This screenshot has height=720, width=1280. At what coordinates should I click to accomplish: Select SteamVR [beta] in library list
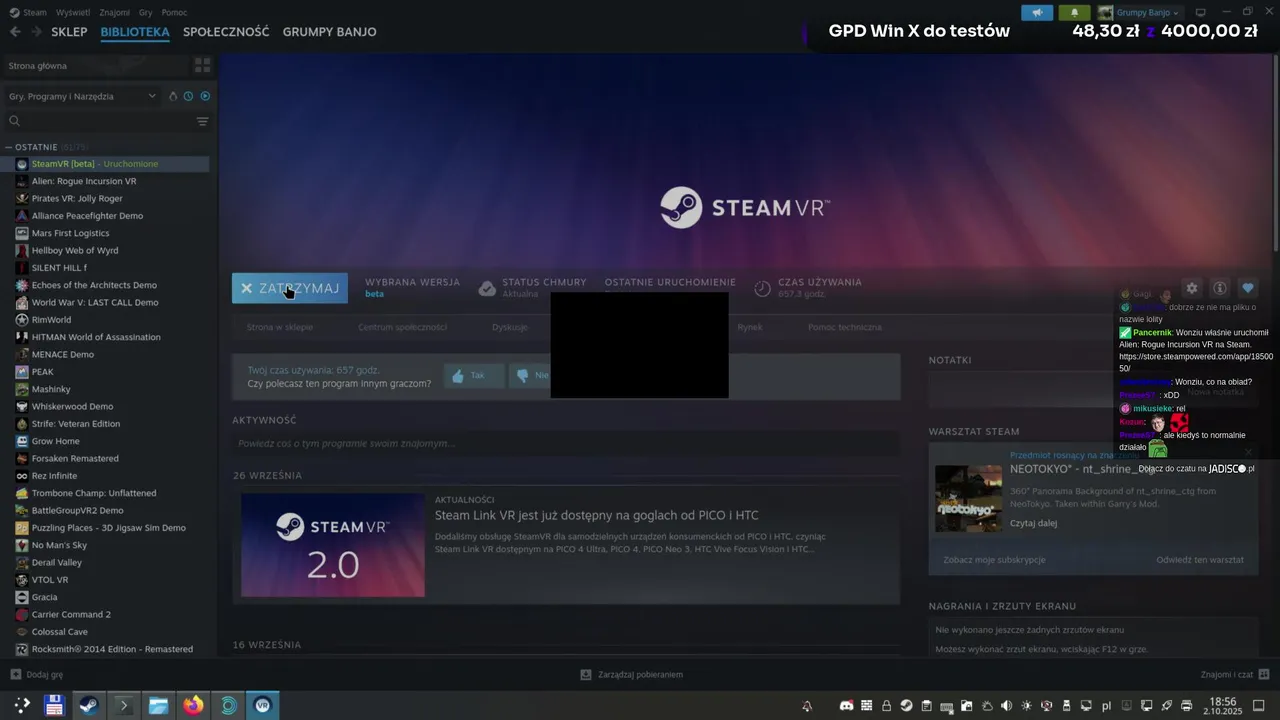[108, 164]
